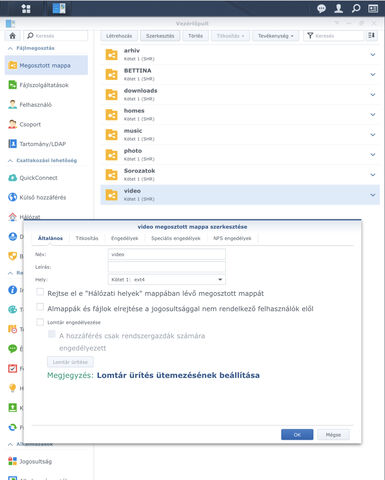Enable hiding folder in Hálózati helyek
This screenshot has width=385, height=480.
click(x=40, y=292)
